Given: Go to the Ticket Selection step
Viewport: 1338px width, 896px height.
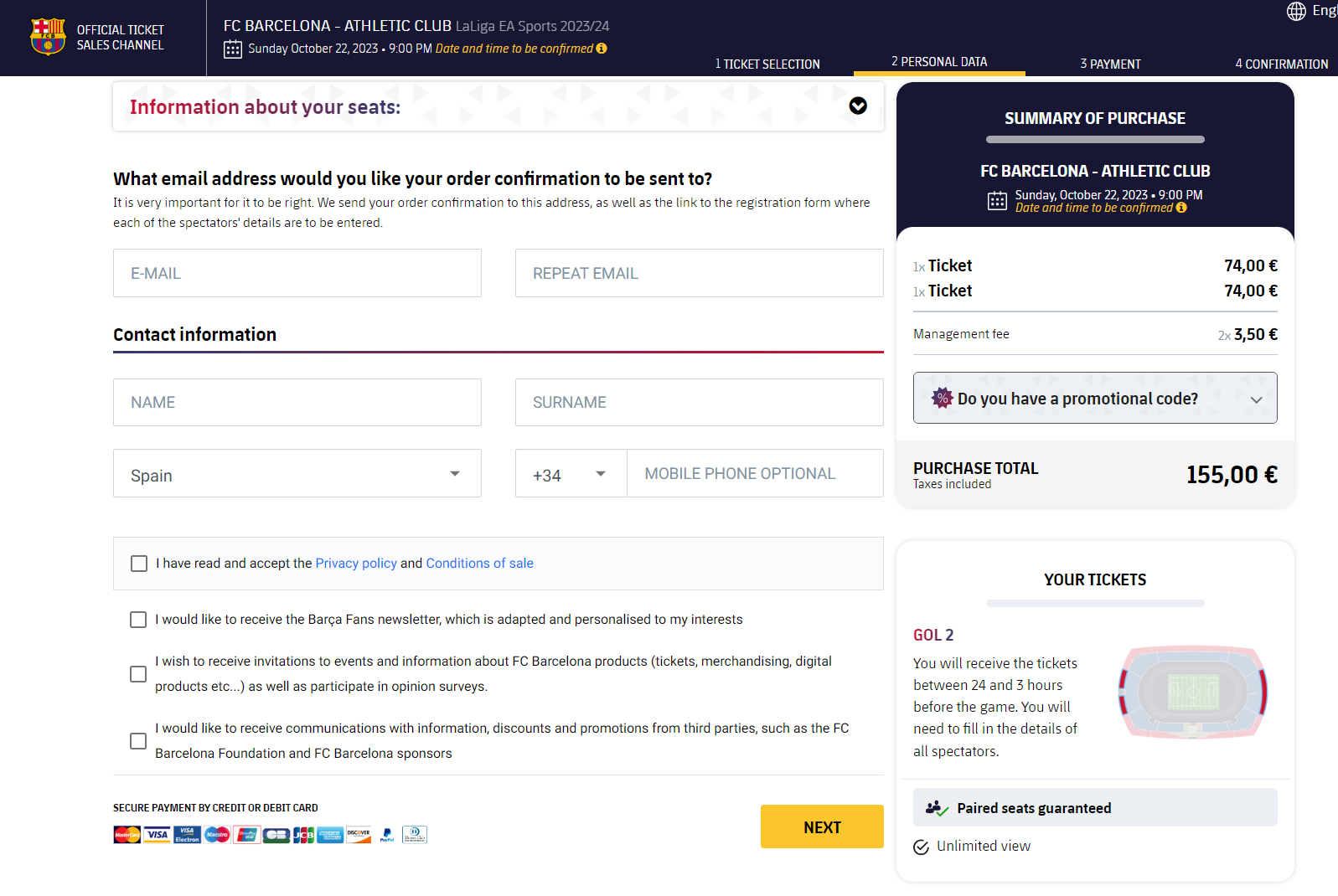Looking at the screenshot, I should click(x=767, y=64).
